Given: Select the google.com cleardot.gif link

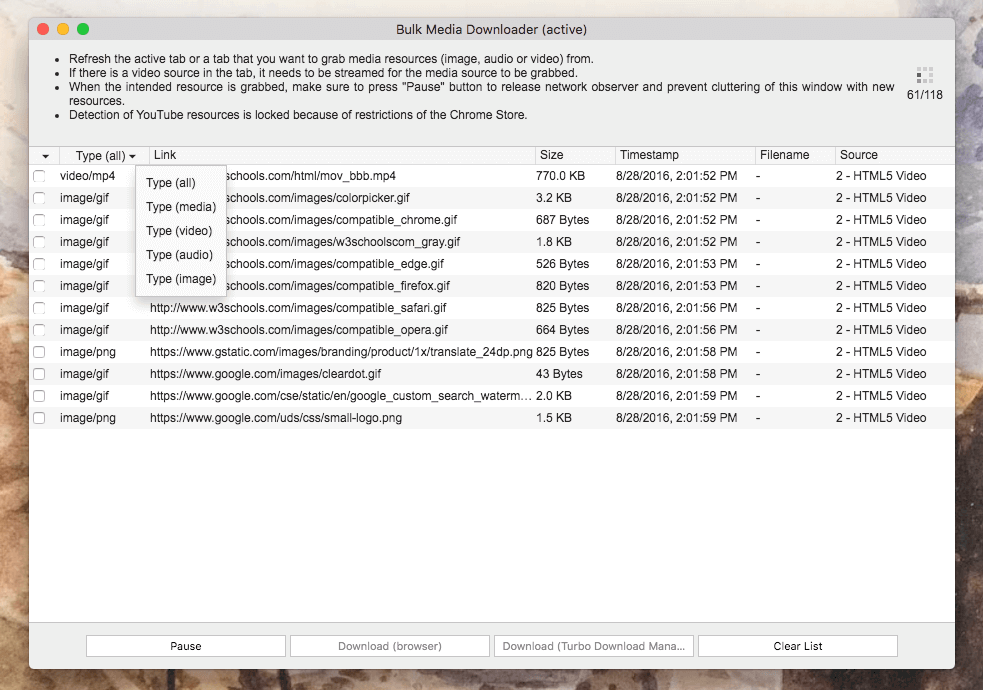Looking at the screenshot, I should (265, 374).
